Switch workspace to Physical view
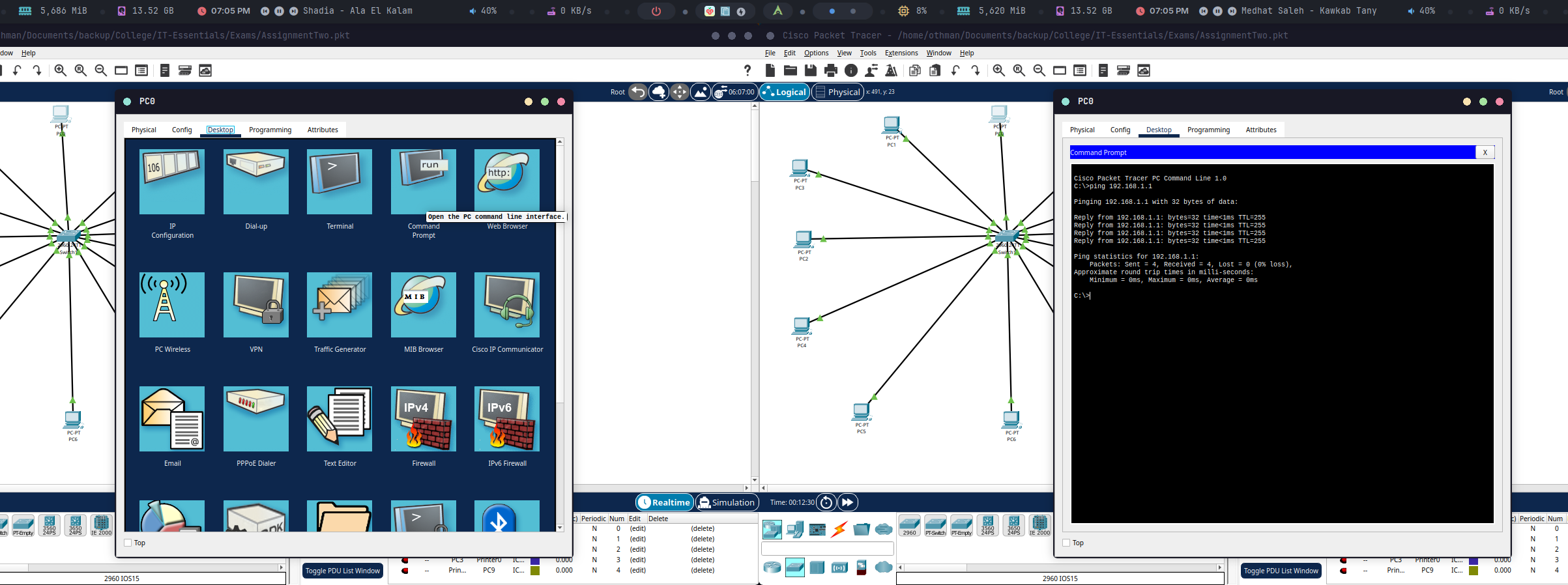 tap(837, 92)
